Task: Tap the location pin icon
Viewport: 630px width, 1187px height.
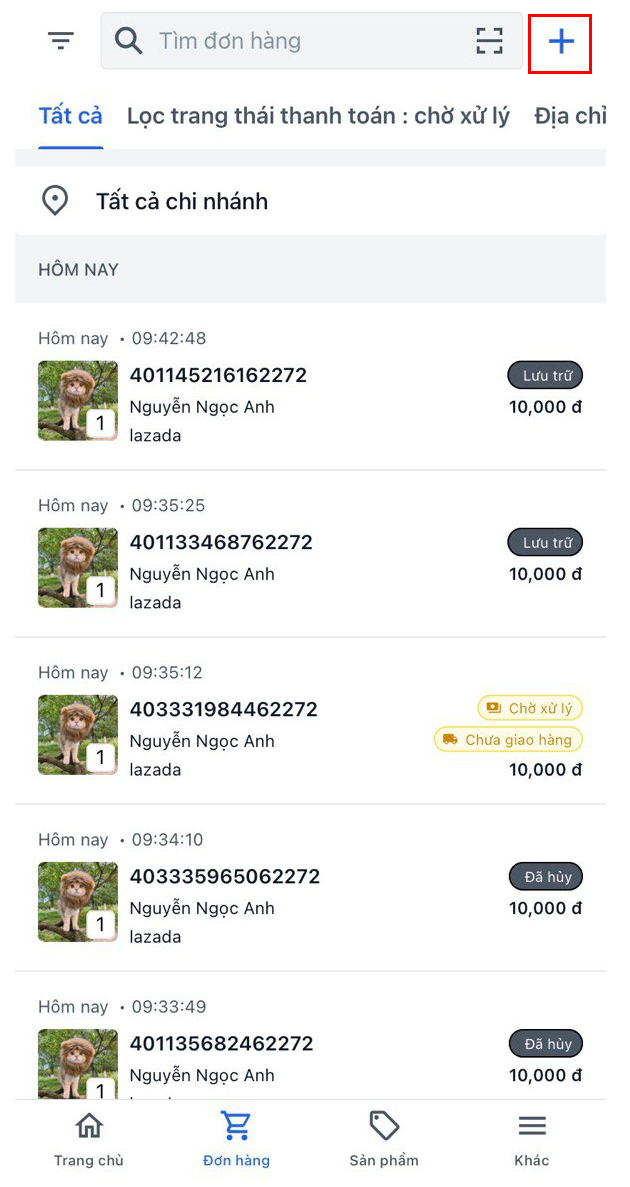Action: [x=55, y=201]
